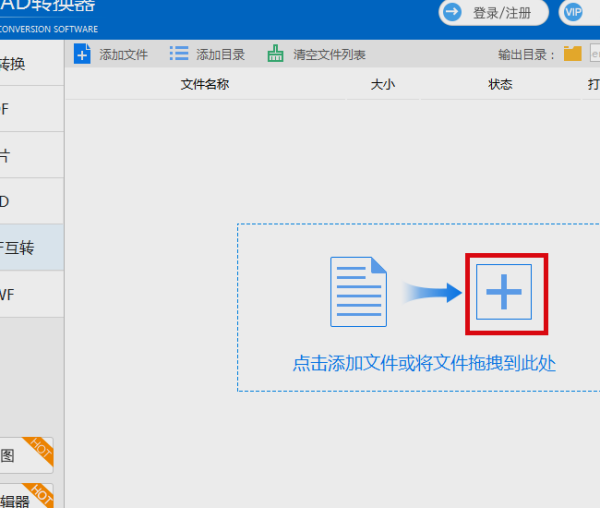
Task: Click the output directory path field
Action: [595, 54]
